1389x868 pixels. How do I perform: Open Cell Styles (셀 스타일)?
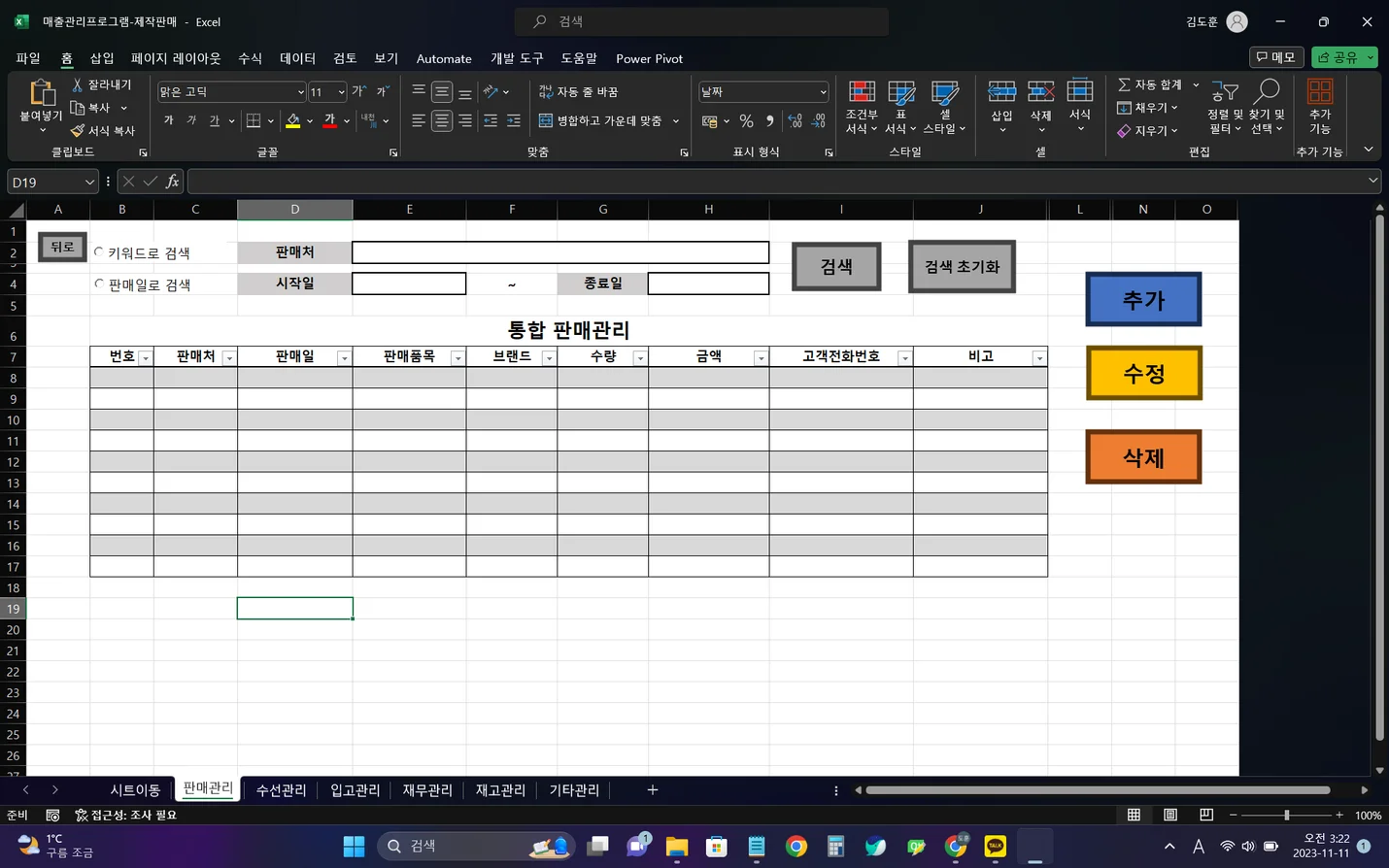click(944, 107)
